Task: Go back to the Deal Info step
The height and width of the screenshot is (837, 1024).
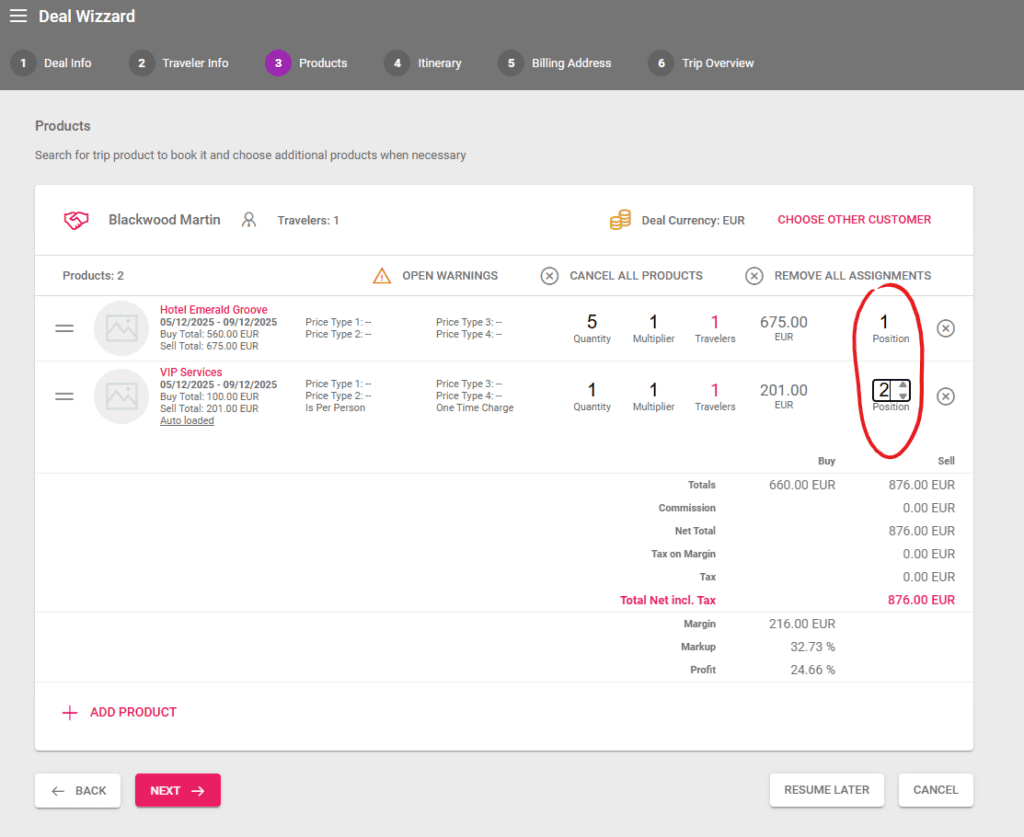Action: point(55,63)
